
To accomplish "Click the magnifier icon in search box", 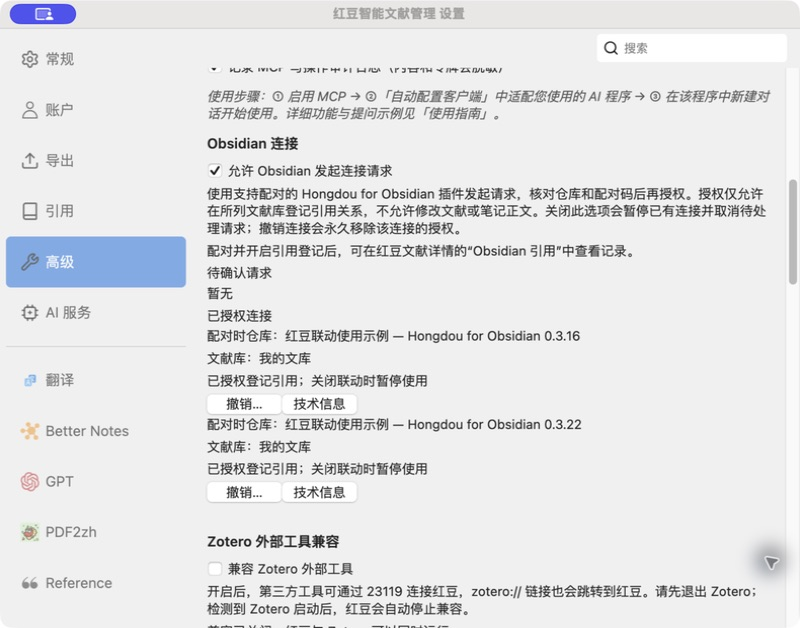I will click(x=610, y=48).
